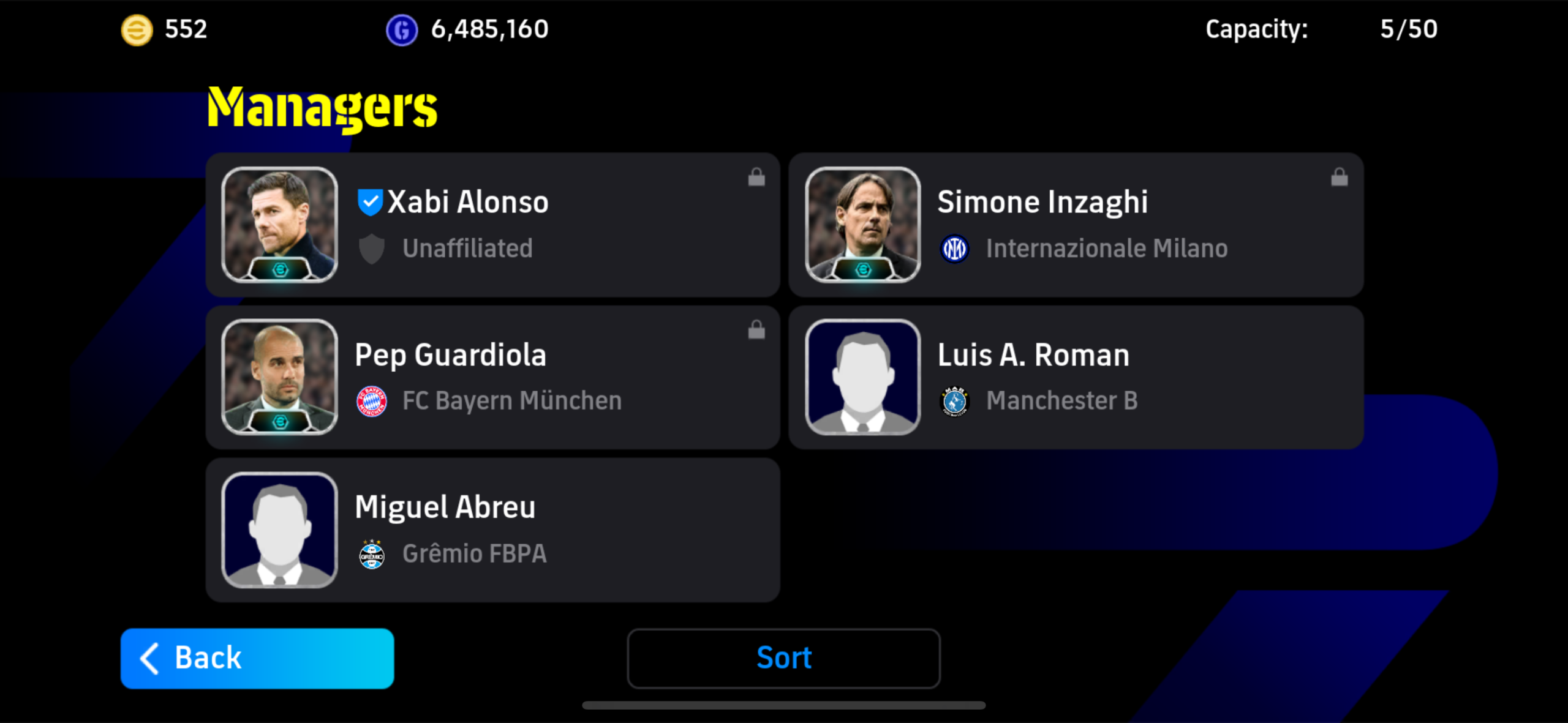This screenshot has width=1568, height=723.
Task: Tap the Grêmio FBPA club crest
Action: tap(371, 554)
